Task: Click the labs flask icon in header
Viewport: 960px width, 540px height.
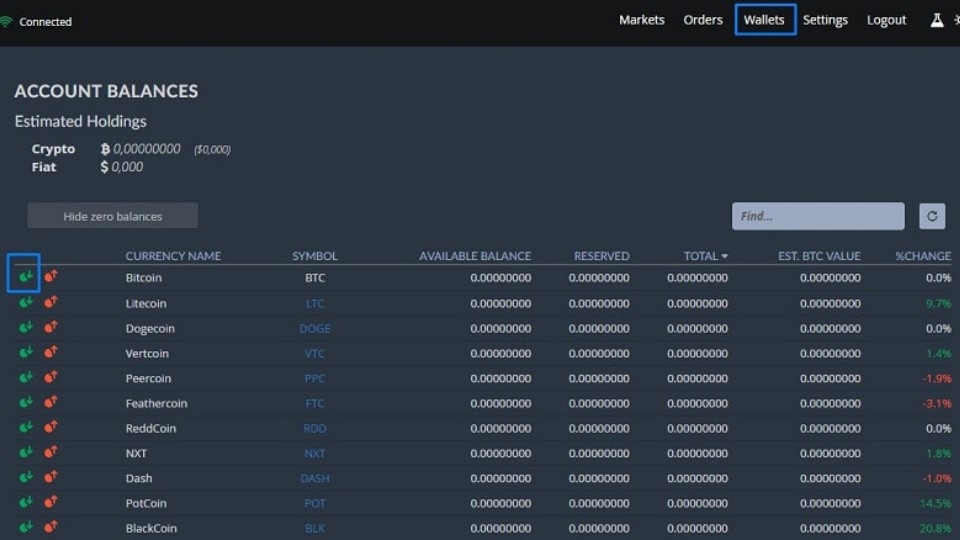Action: point(937,20)
